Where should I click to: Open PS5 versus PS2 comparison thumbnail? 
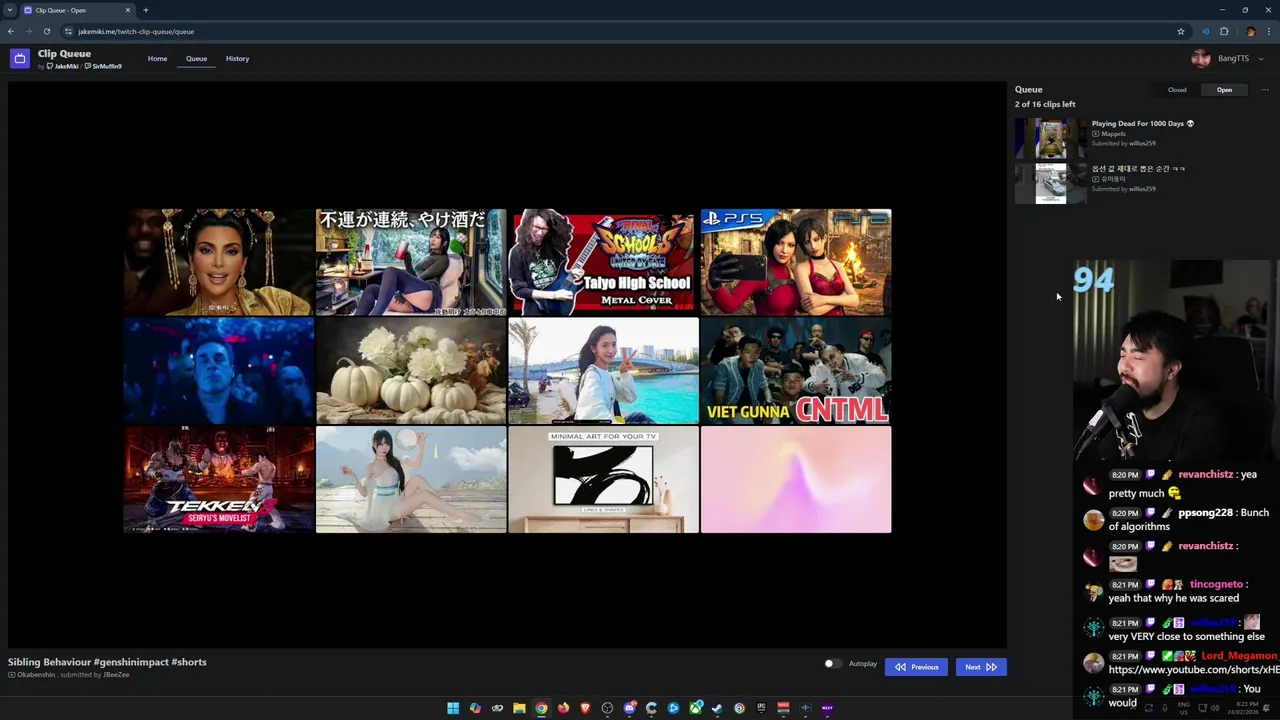click(796, 262)
